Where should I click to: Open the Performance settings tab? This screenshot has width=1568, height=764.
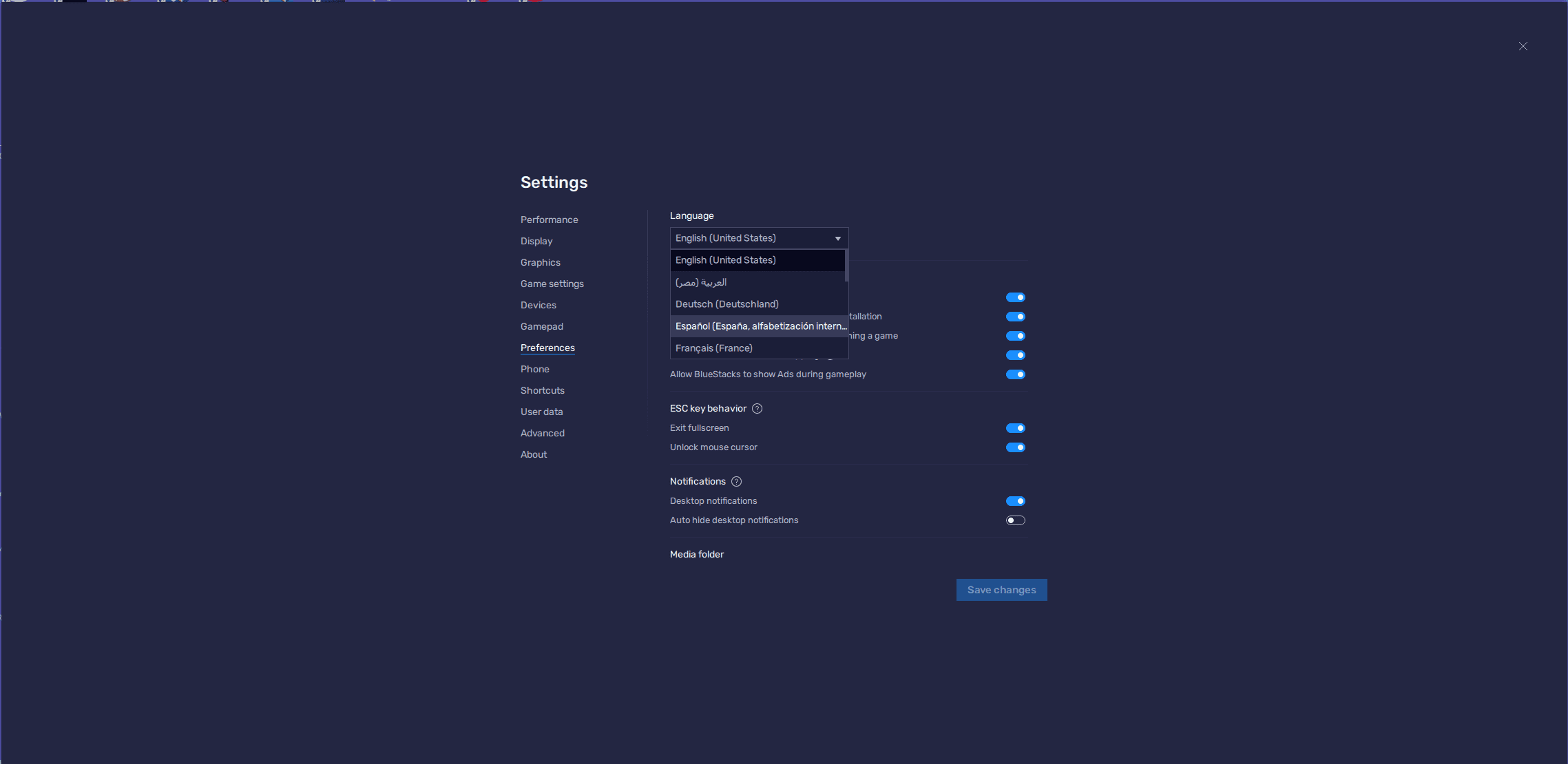coord(549,220)
